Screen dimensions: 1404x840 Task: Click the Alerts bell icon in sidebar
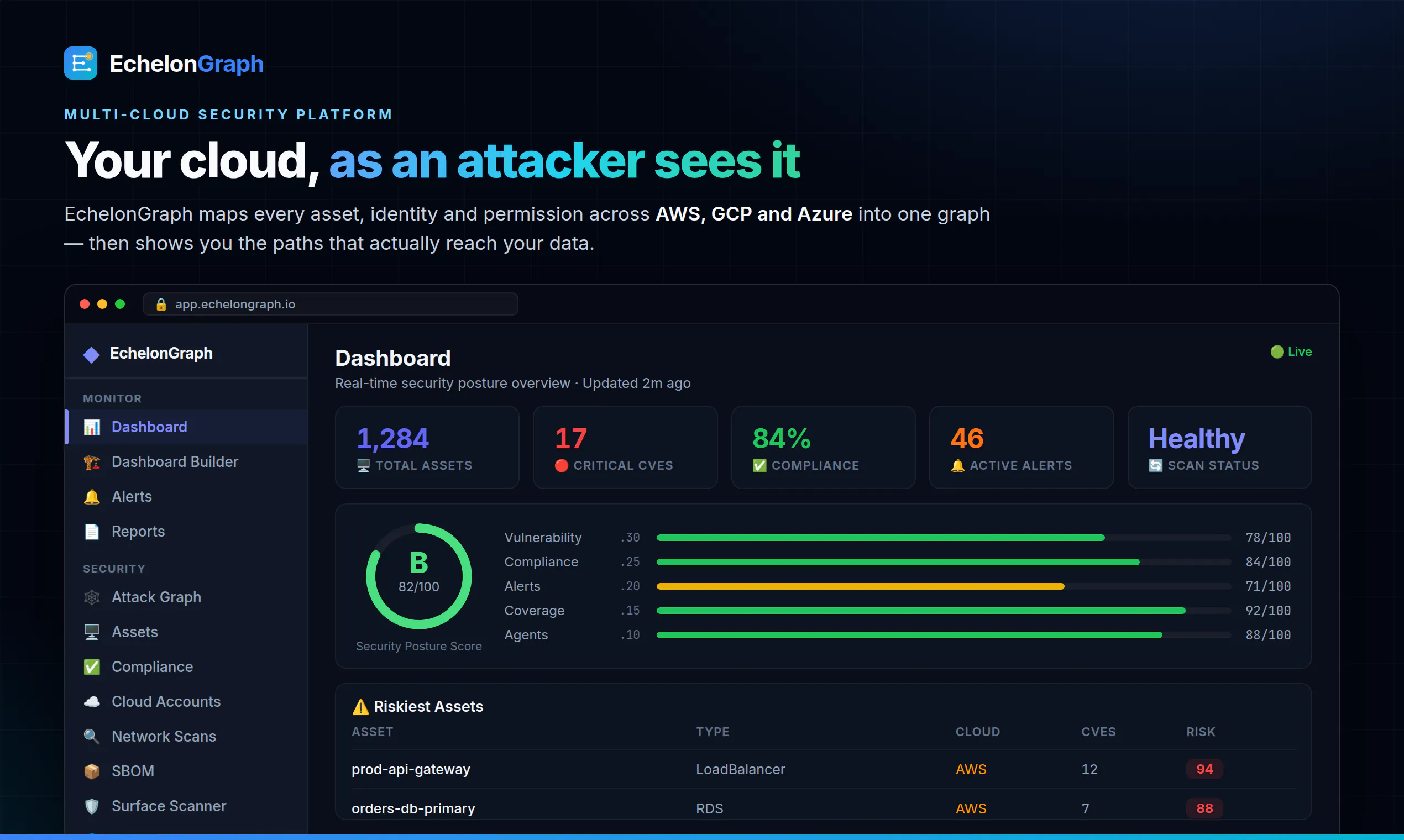[x=92, y=497]
